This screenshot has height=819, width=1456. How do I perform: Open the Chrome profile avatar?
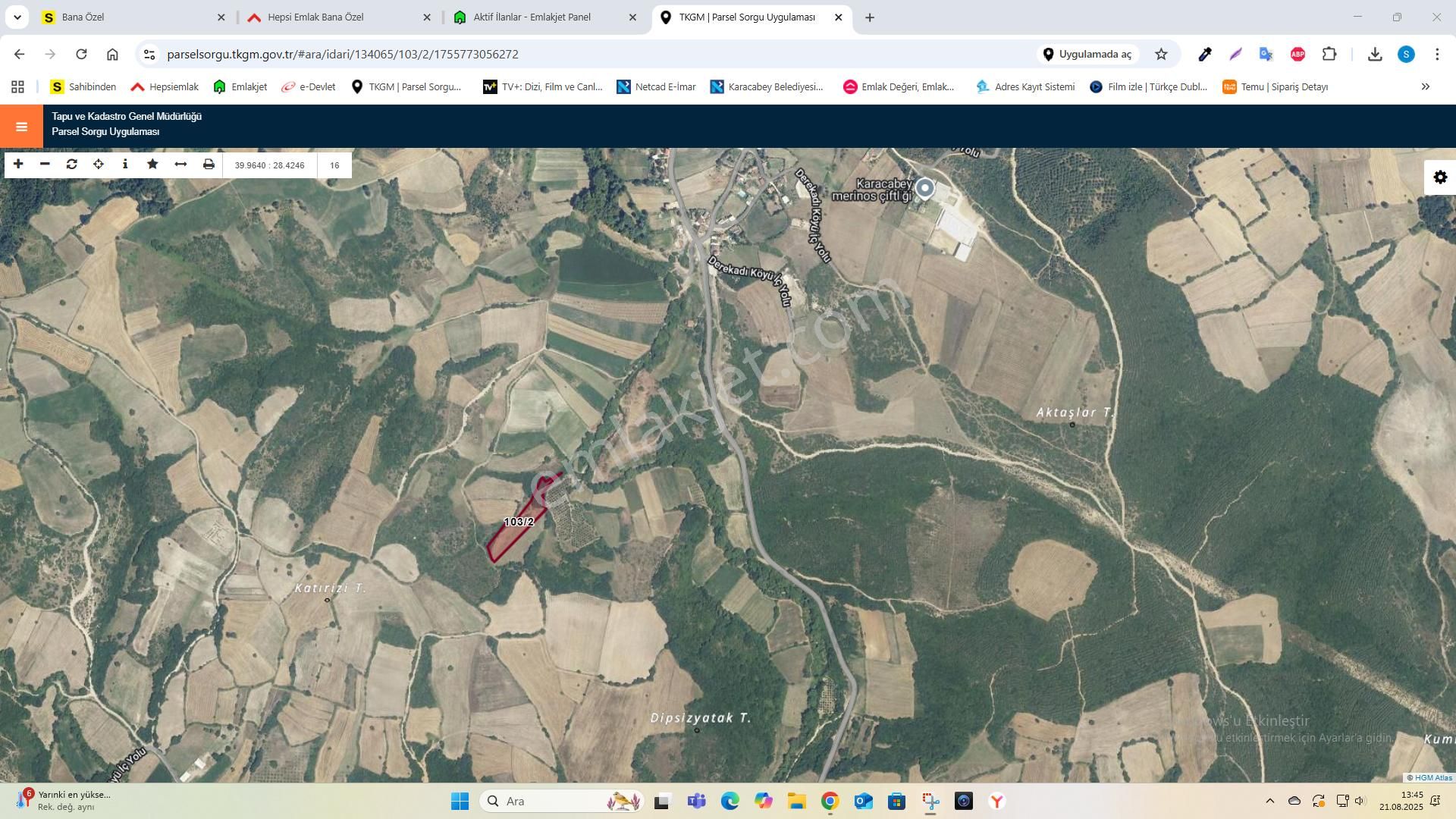1406,54
